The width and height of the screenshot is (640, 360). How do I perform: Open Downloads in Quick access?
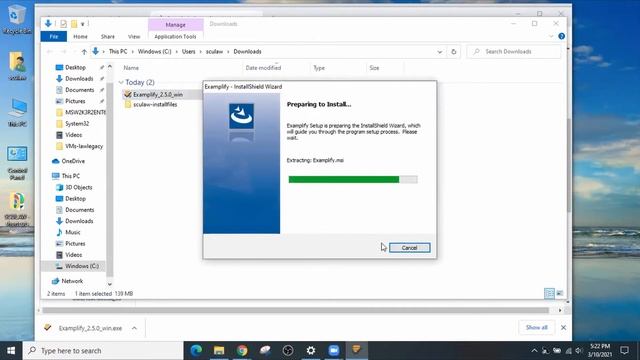[x=79, y=78]
